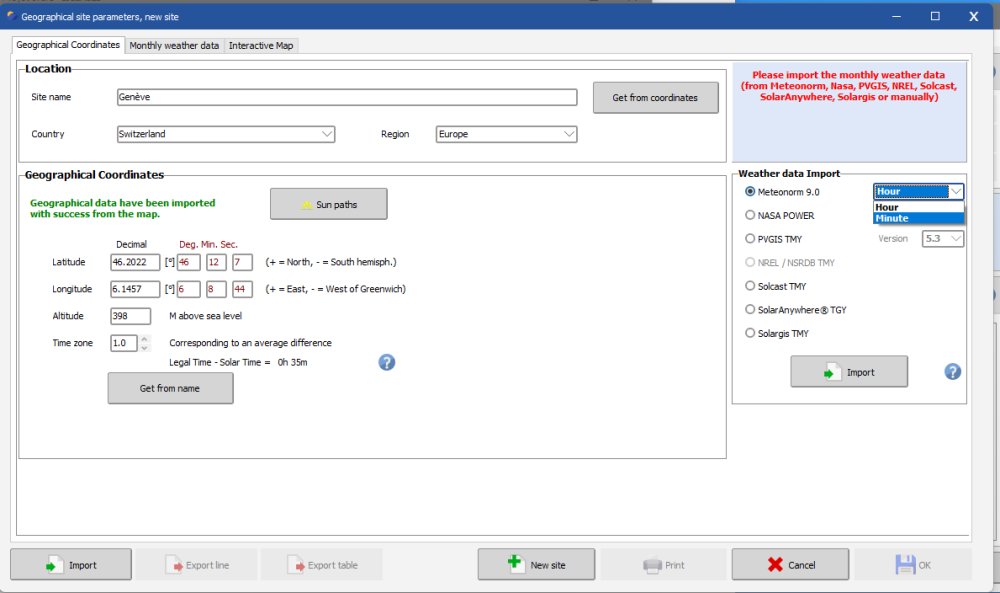
Task: Click the Sun paths button with the sun icon
Action: click(x=328, y=204)
